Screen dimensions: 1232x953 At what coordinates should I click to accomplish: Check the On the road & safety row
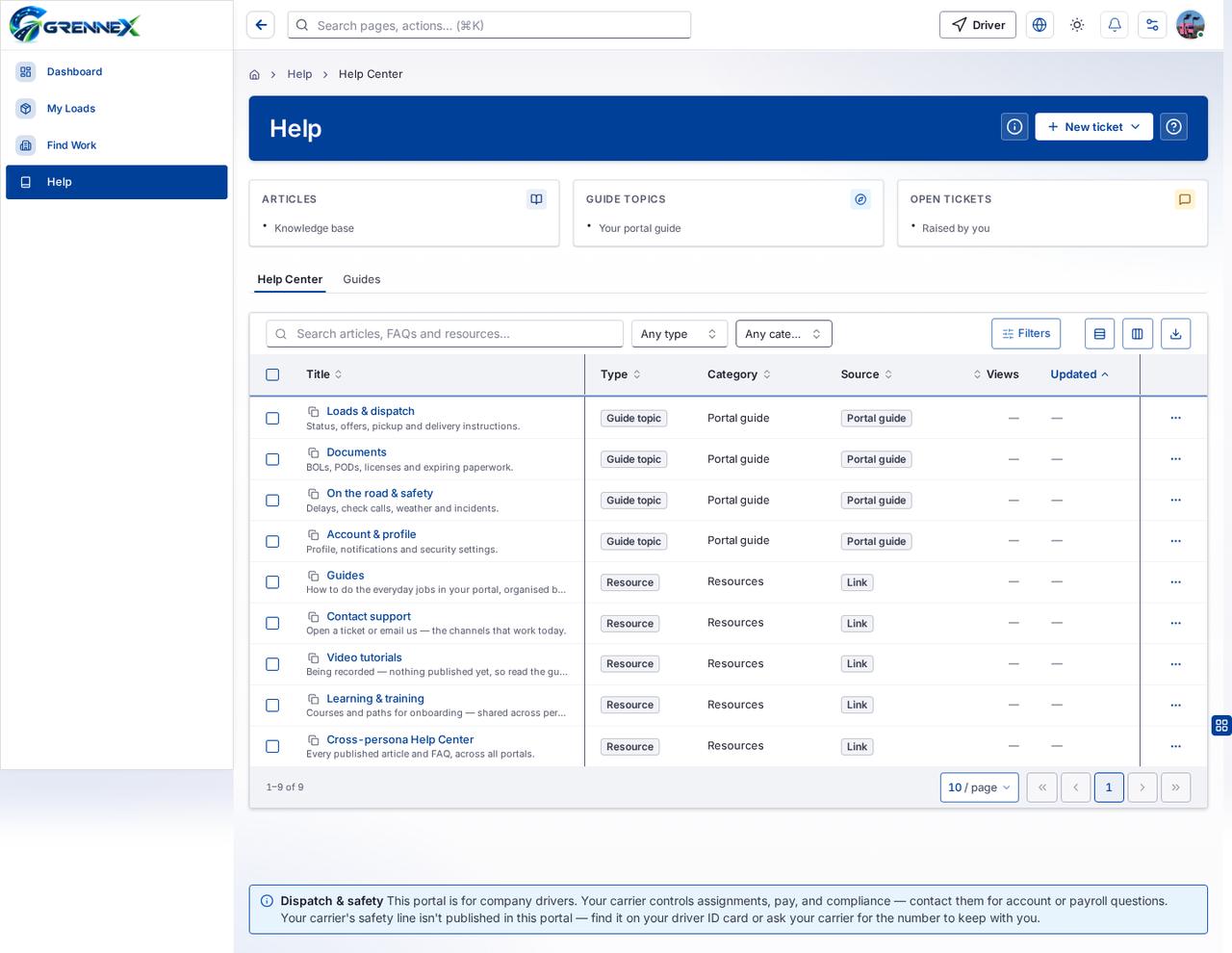272,501
